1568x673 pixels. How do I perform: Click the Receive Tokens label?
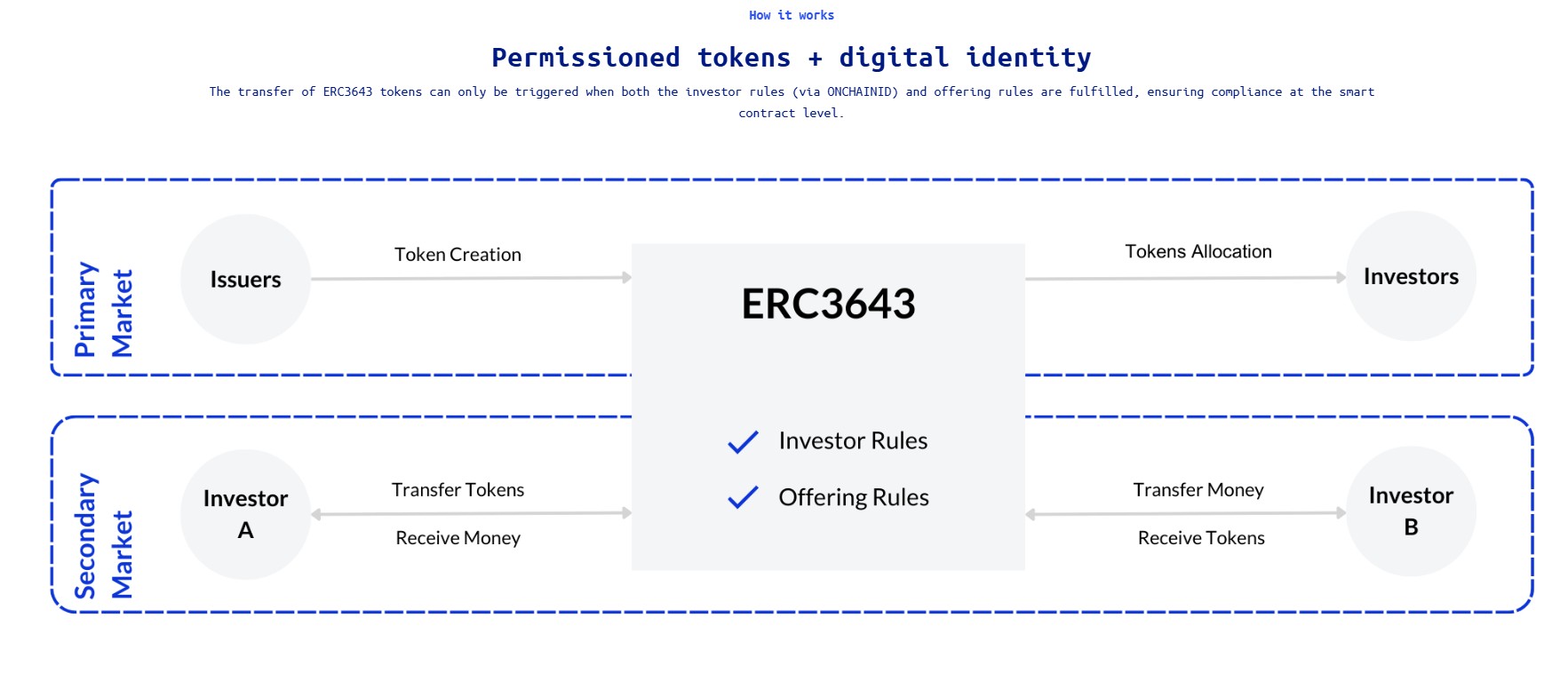1201,538
